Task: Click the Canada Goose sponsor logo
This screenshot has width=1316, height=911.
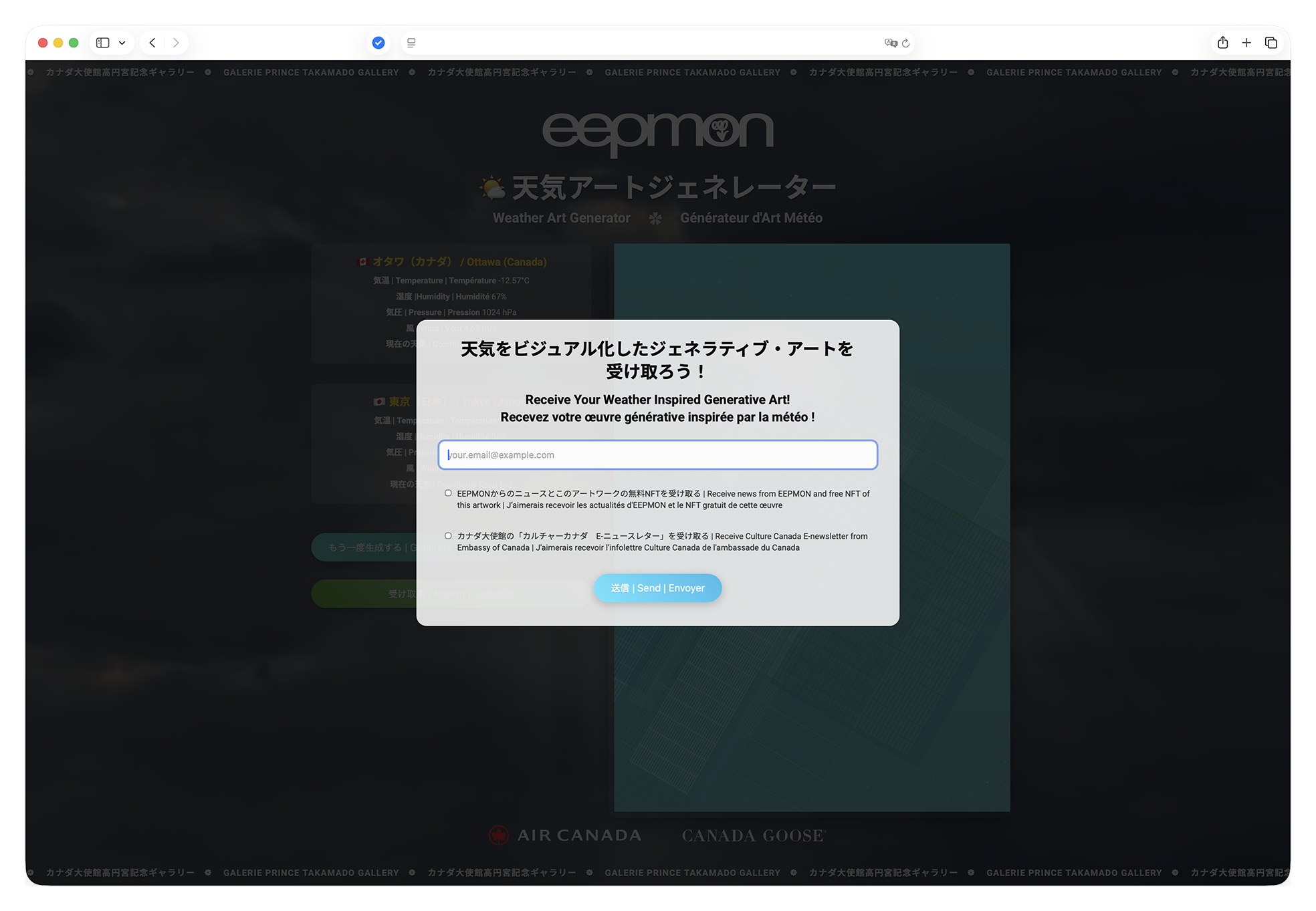Action: point(754,835)
